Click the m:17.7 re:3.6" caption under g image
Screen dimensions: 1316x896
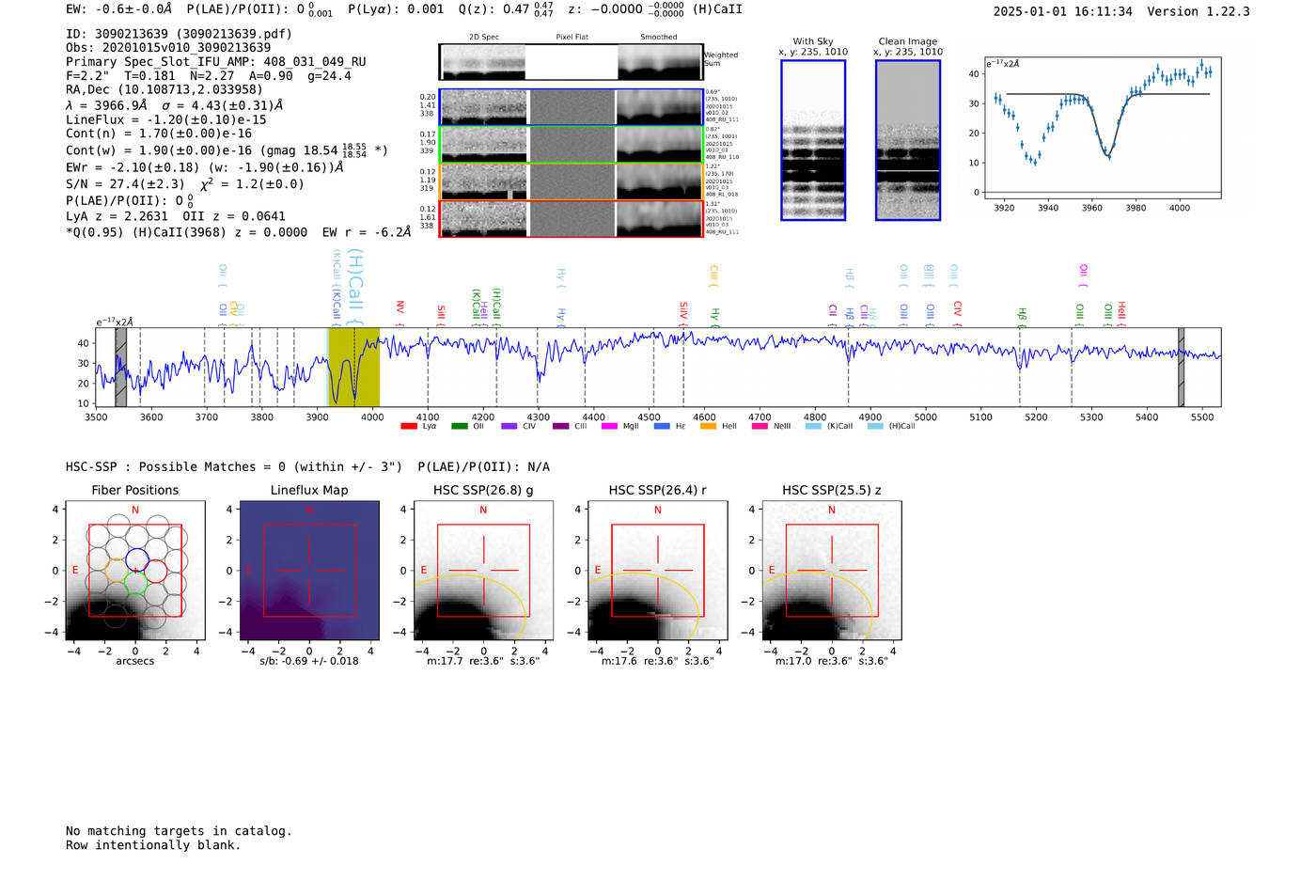(483, 661)
